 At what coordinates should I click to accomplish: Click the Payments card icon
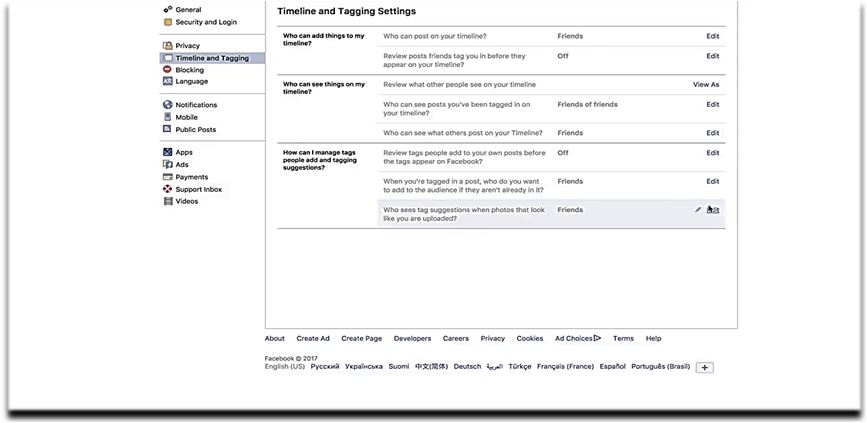[x=168, y=177]
